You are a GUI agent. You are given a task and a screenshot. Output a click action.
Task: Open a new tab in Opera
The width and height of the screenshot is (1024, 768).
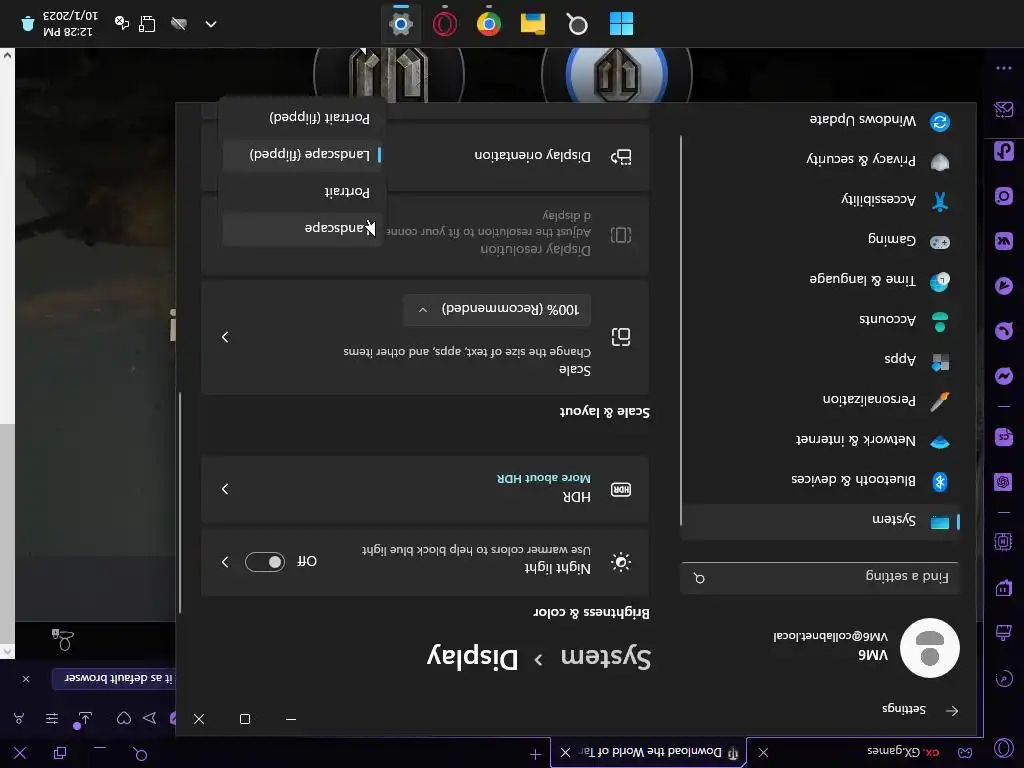tap(535, 754)
